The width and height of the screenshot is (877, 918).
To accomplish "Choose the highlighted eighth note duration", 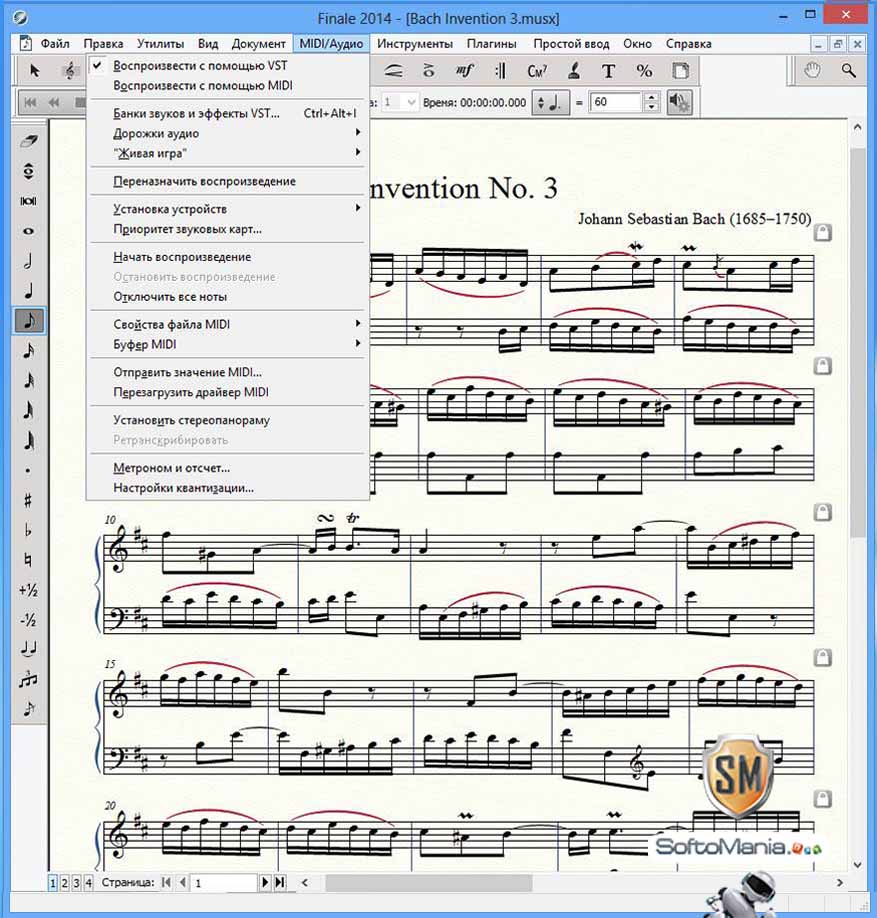I will pos(29,320).
